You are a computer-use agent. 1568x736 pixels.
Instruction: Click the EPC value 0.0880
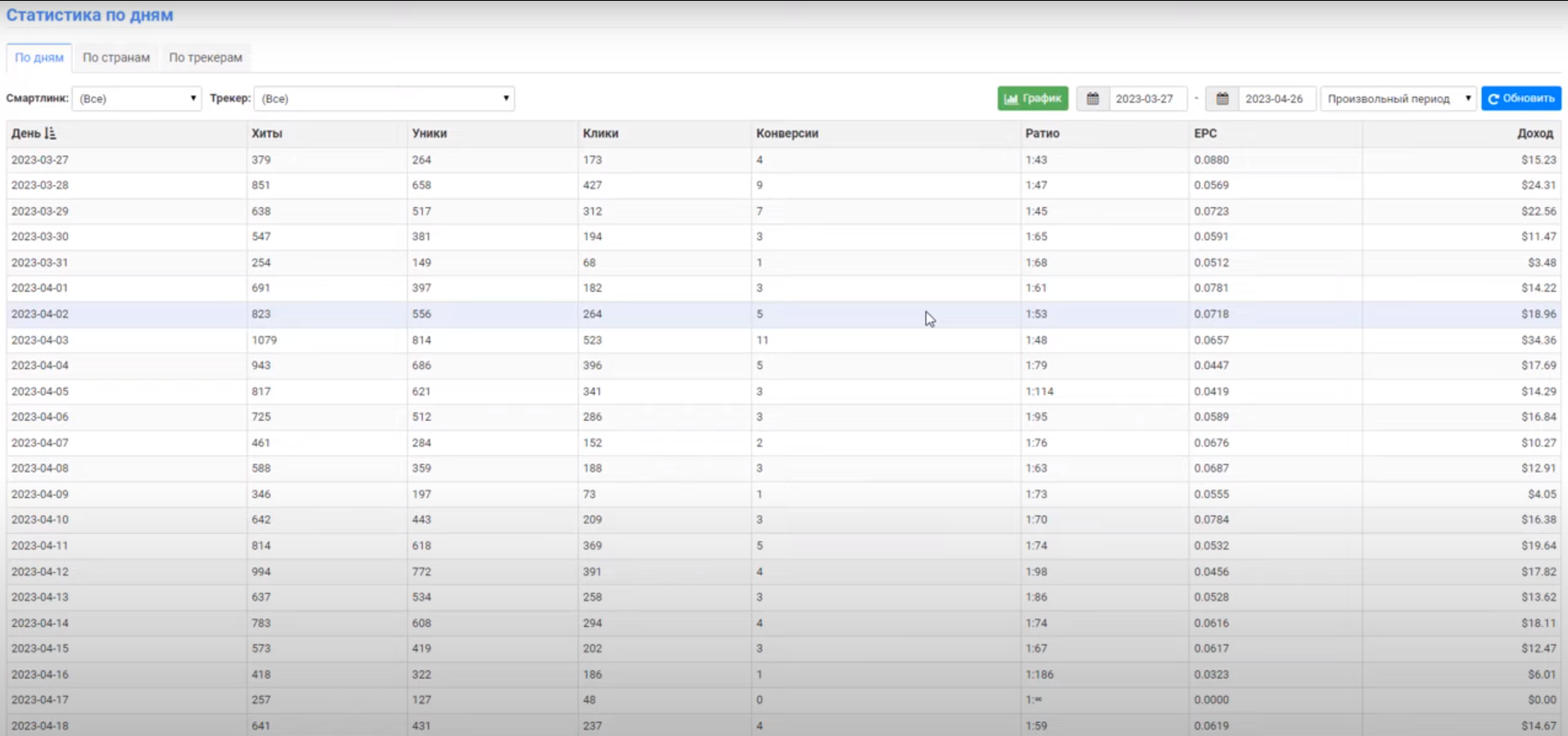[x=1211, y=160]
